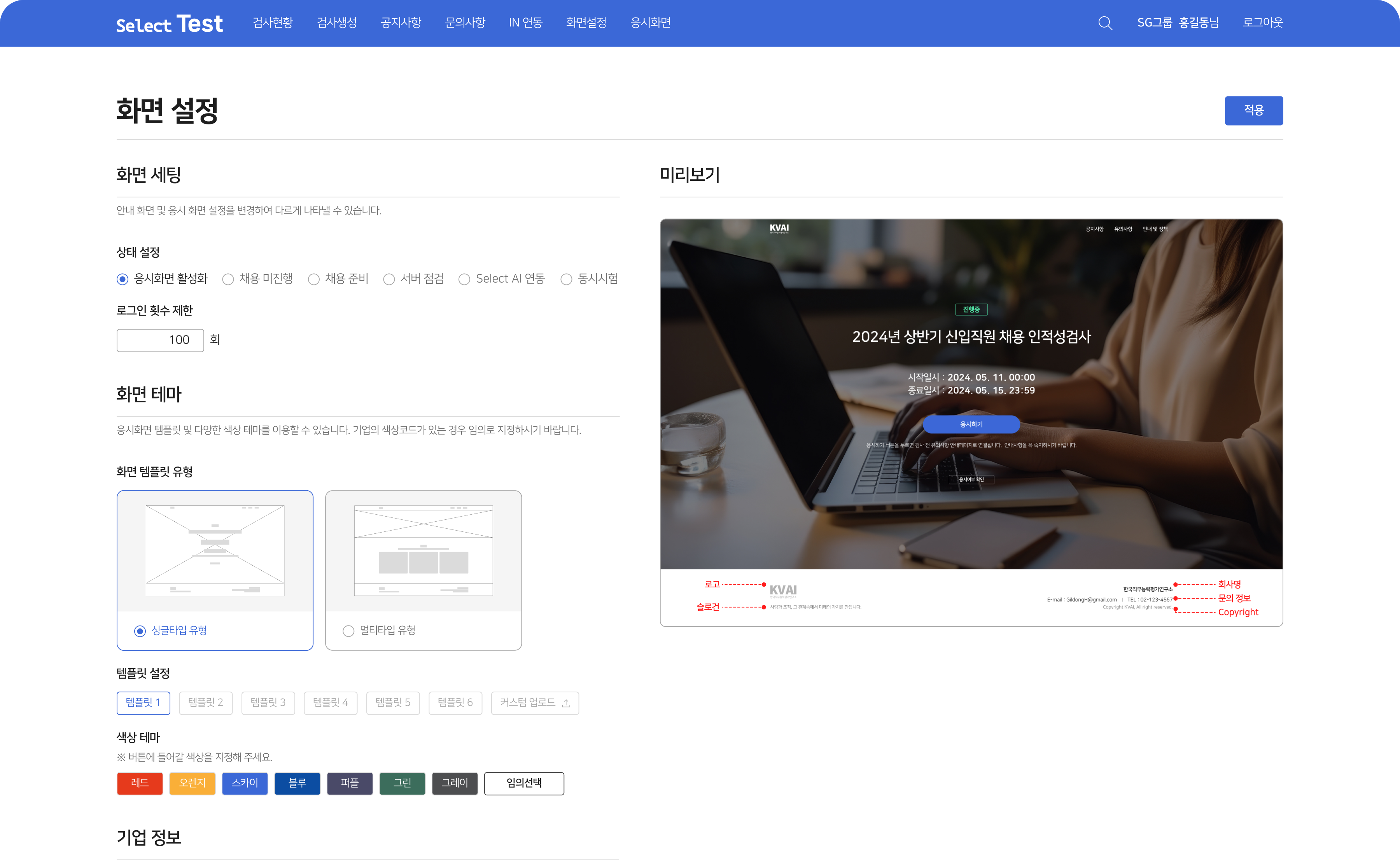Choose 템플릿 2 button

click(x=206, y=703)
